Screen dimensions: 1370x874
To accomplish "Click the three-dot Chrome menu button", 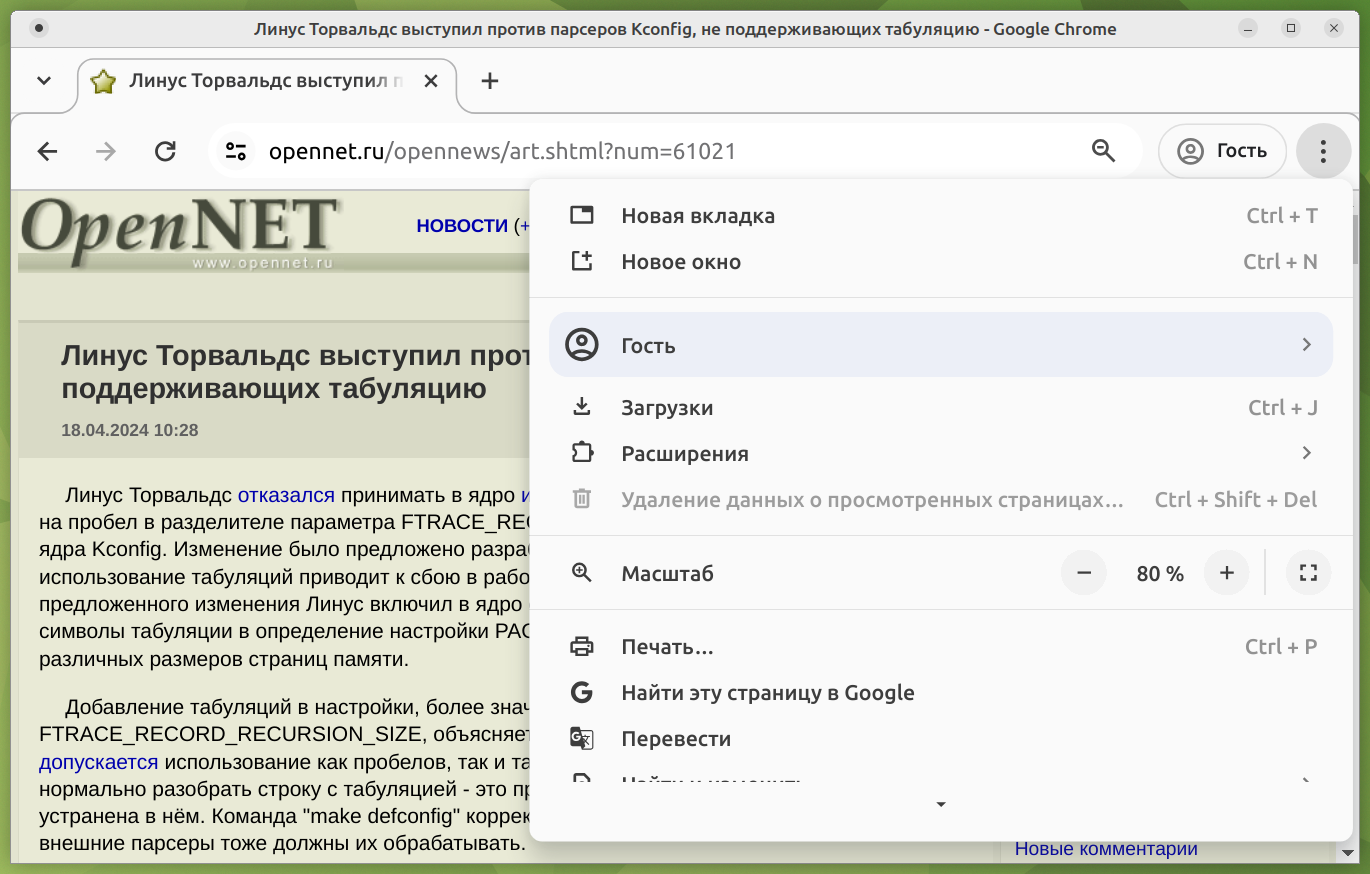I will (x=1323, y=152).
